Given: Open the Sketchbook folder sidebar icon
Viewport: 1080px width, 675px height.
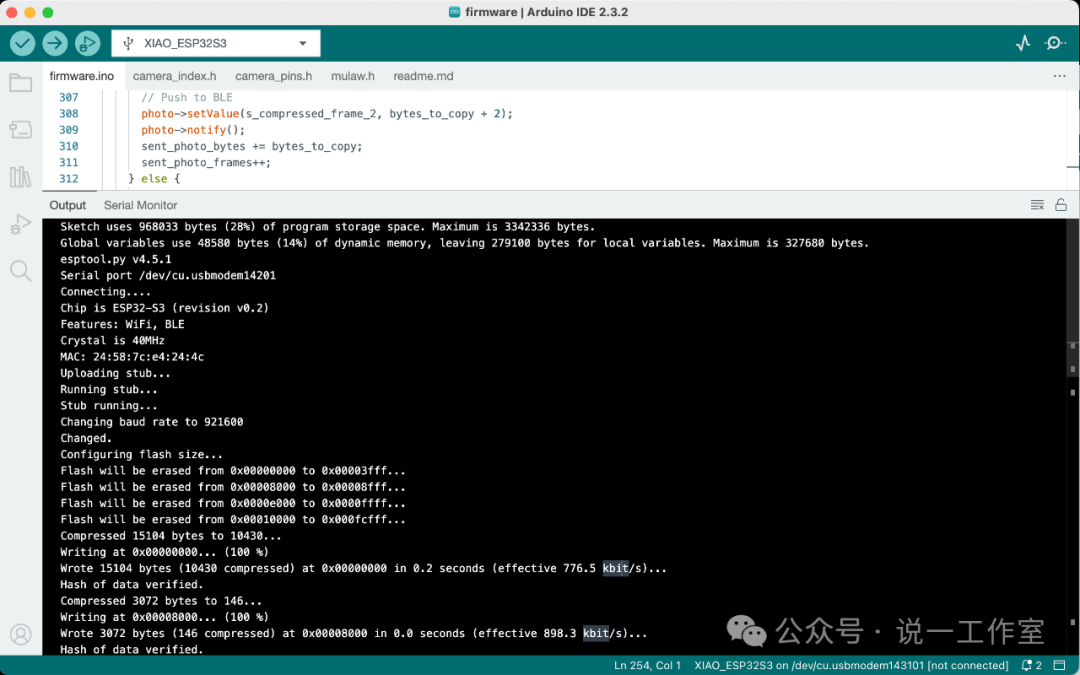Looking at the screenshot, I should (21, 83).
